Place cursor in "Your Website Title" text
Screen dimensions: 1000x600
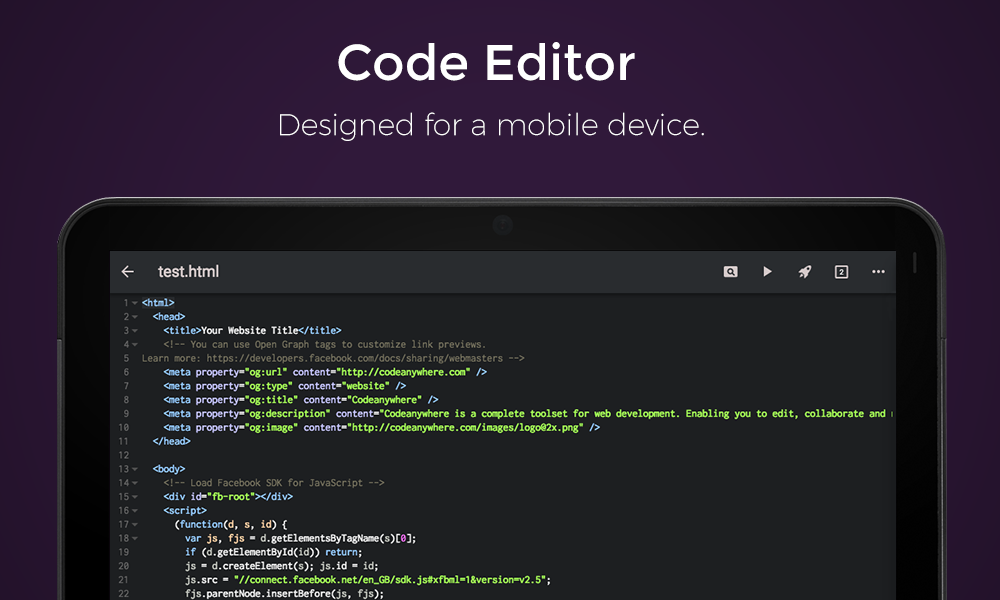250,331
